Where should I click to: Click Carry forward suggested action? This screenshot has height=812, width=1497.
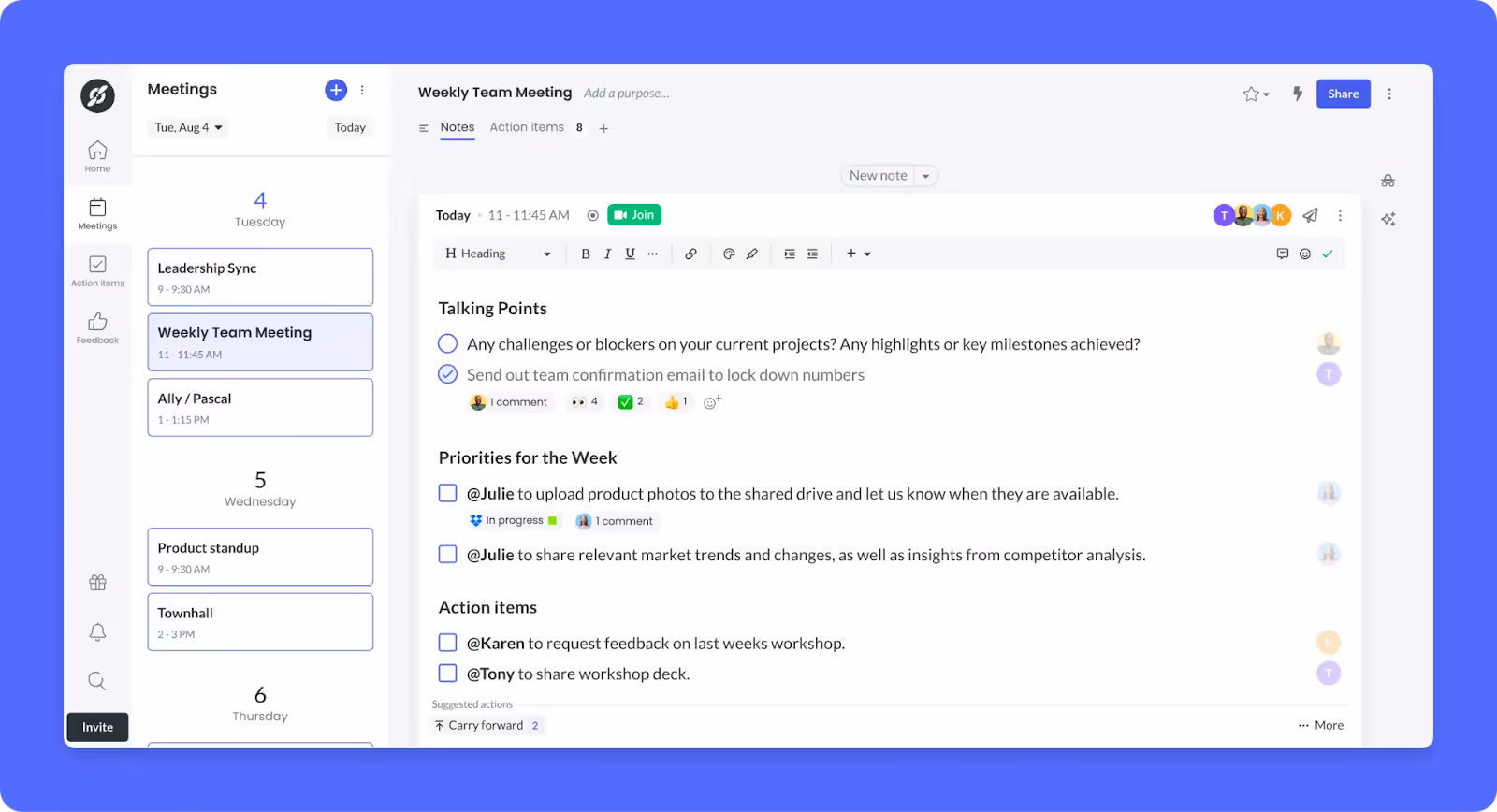pos(487,725)
